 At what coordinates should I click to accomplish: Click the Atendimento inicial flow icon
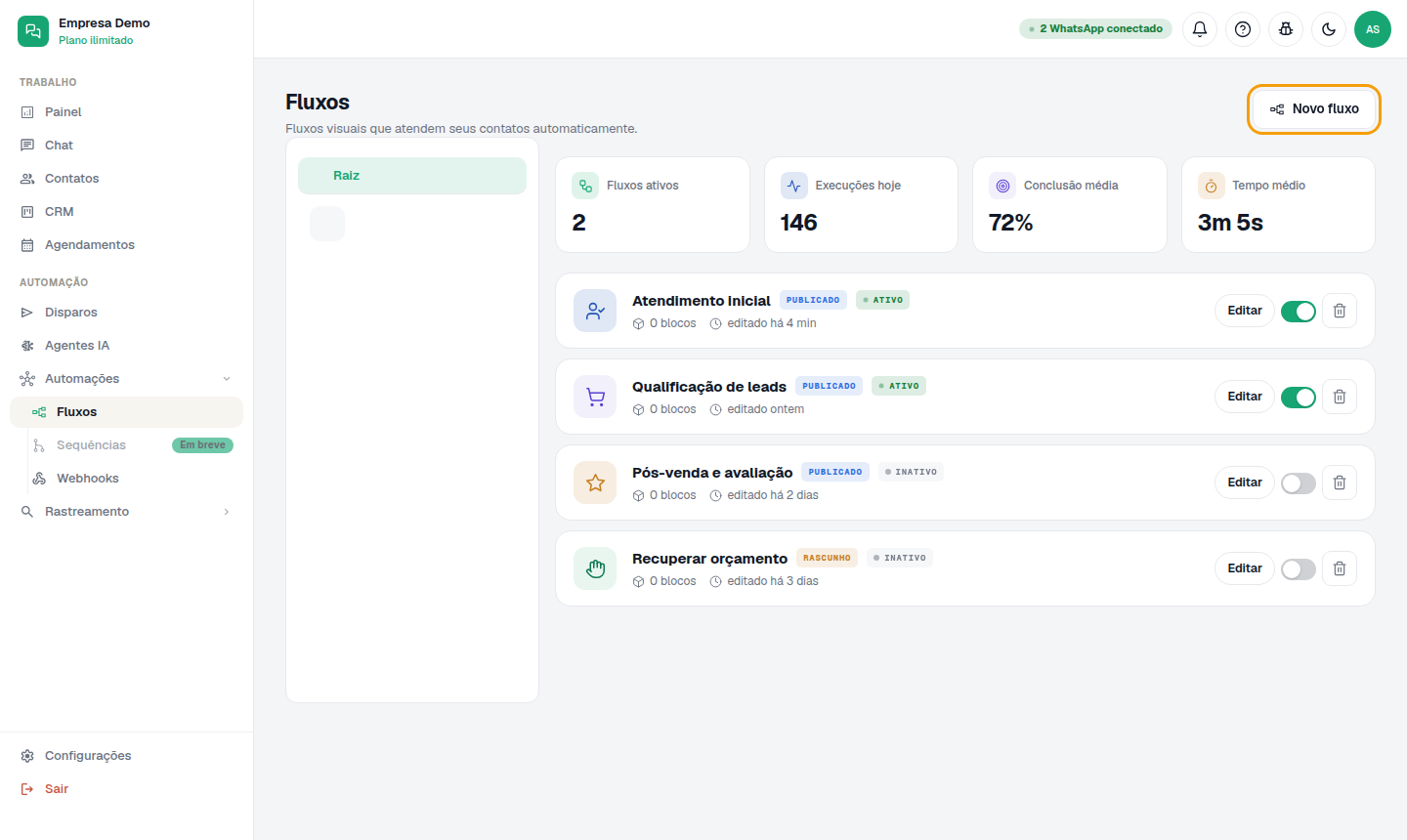click(x=595, y=311)
